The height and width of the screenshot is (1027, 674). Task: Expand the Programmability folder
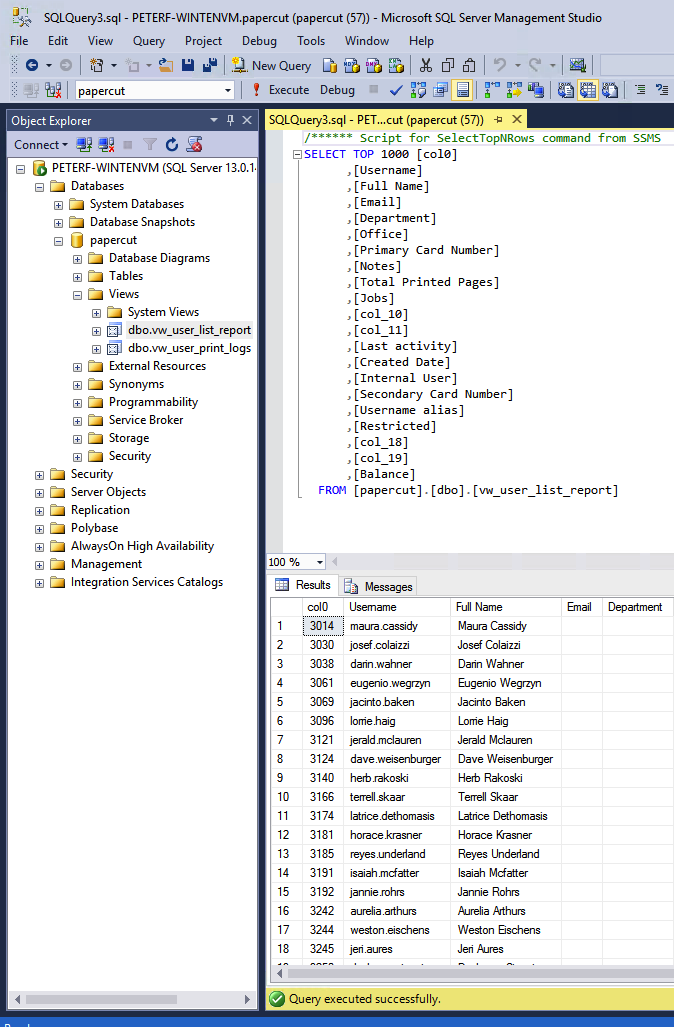point(77,403)
